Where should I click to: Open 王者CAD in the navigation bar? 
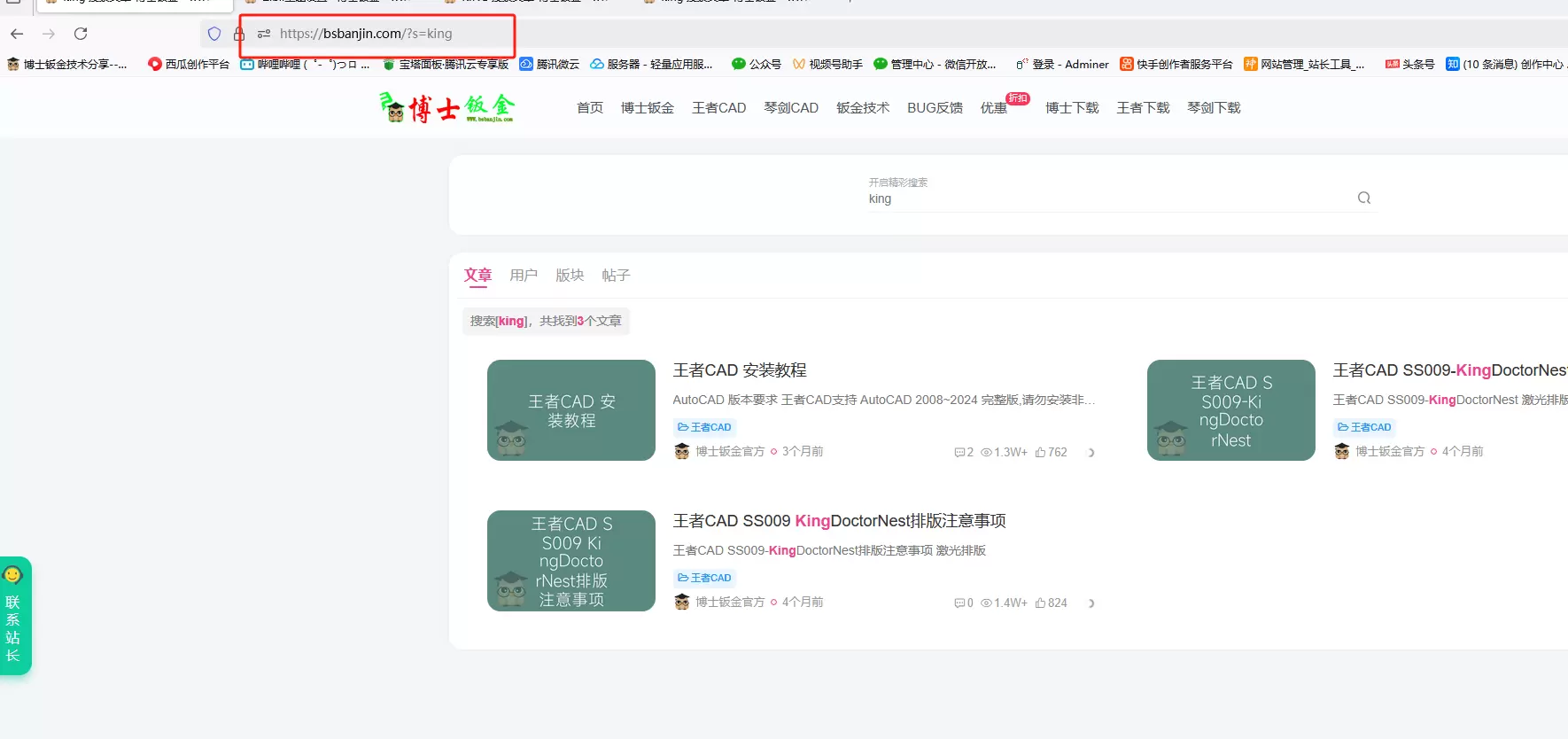(719, 107)
